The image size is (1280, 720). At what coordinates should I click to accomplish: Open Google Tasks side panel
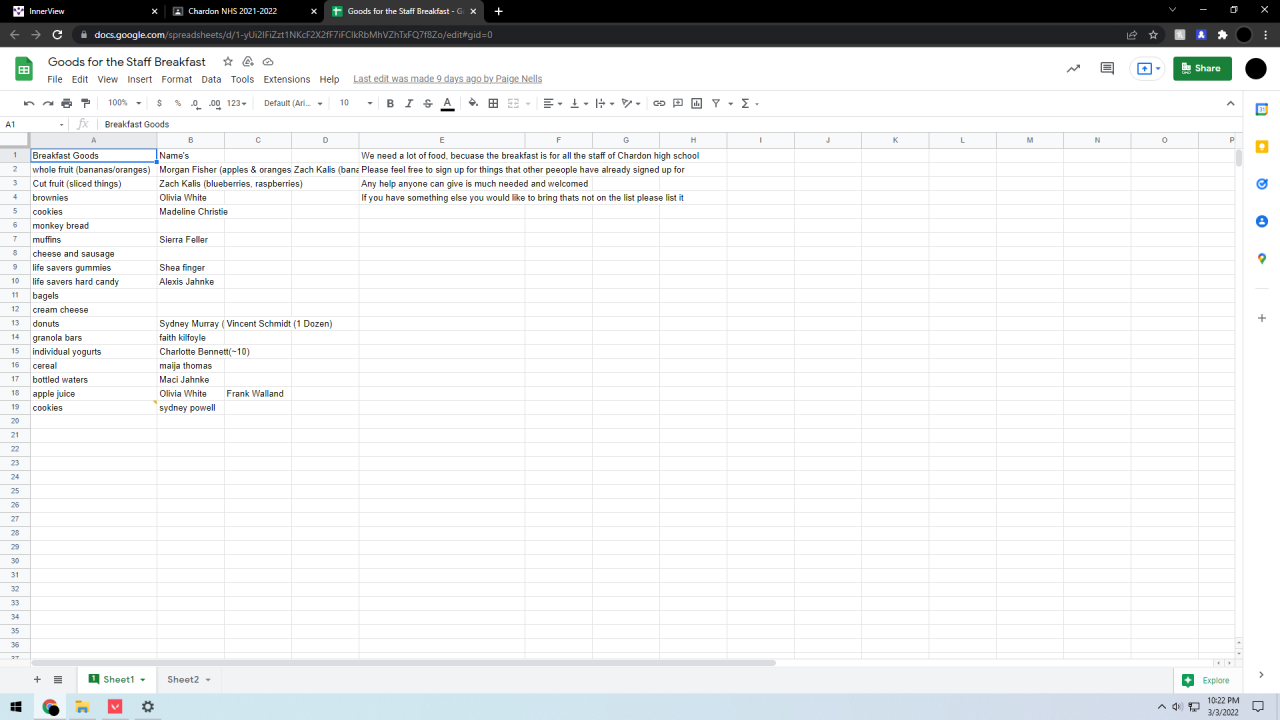click(1262, 184)
